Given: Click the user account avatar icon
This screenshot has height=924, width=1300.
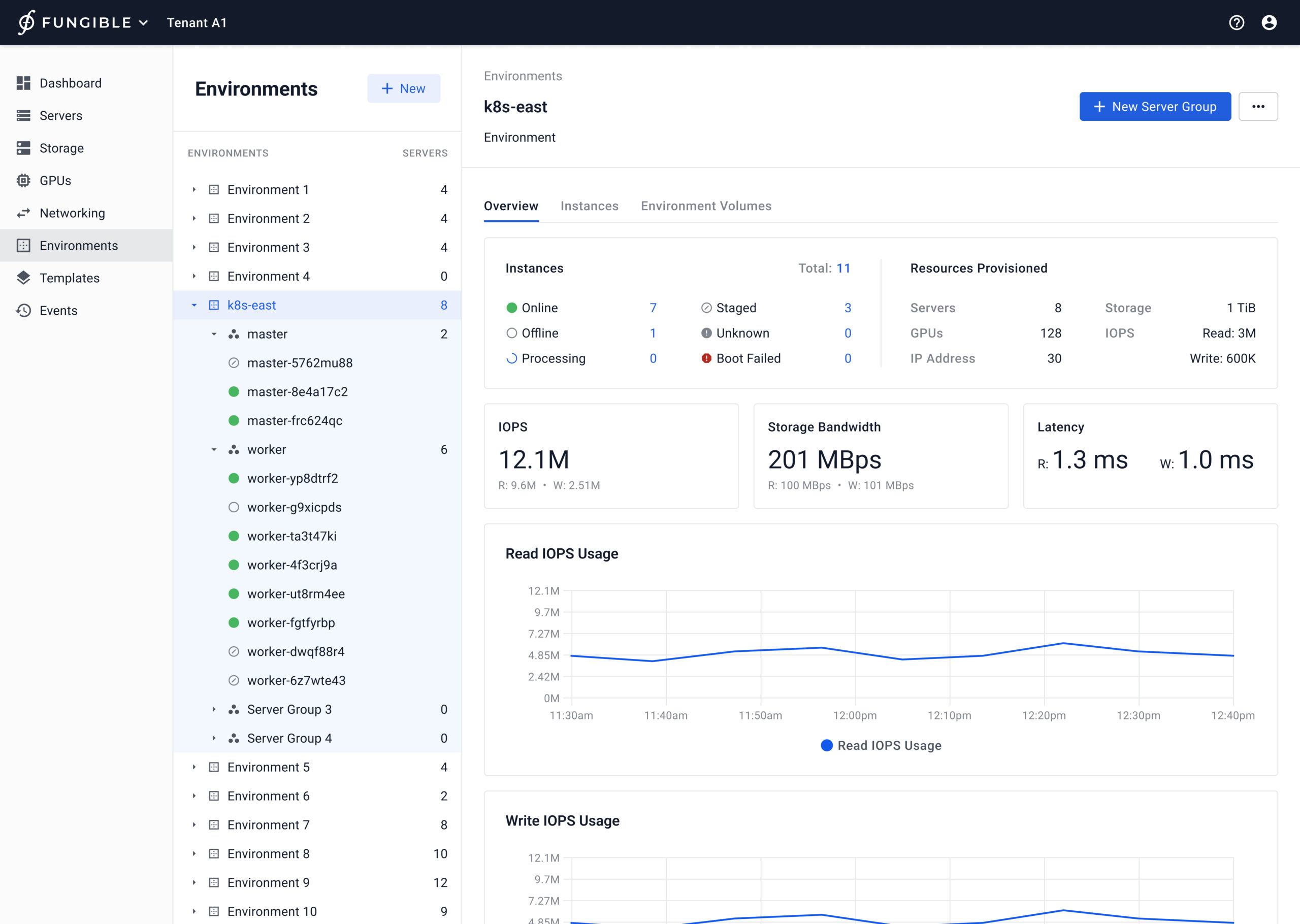Looking at the screenshot, I should [x=1269, y=23].
